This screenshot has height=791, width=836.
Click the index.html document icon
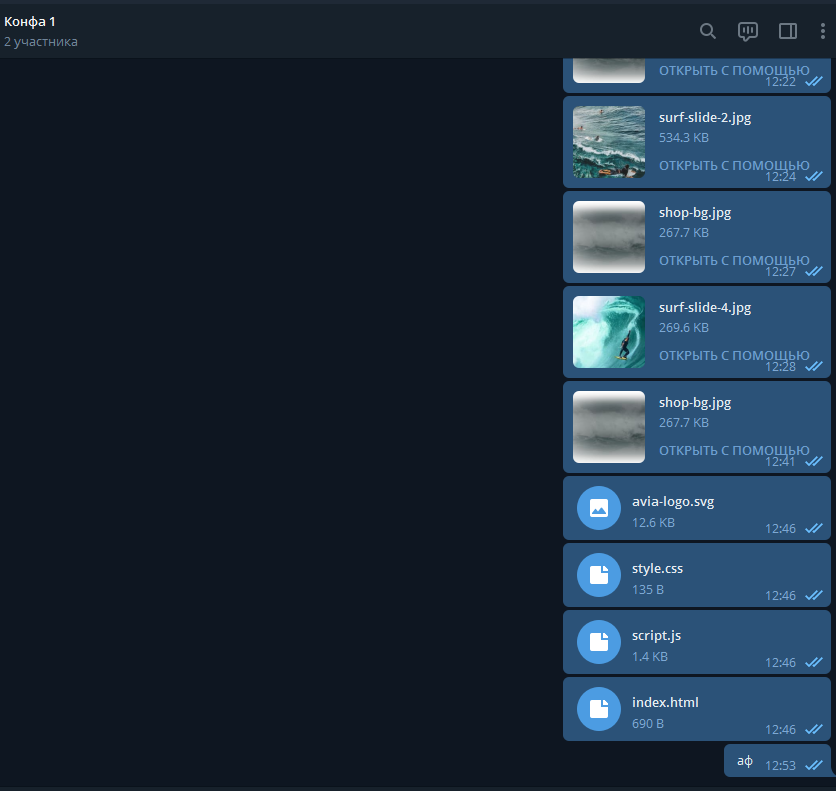(x=599, y=709)
